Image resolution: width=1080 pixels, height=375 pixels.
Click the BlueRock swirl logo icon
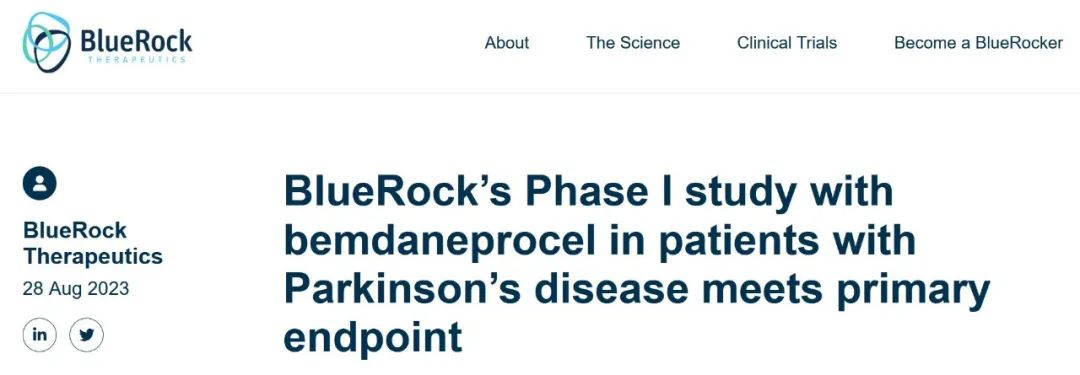point(46,42)
